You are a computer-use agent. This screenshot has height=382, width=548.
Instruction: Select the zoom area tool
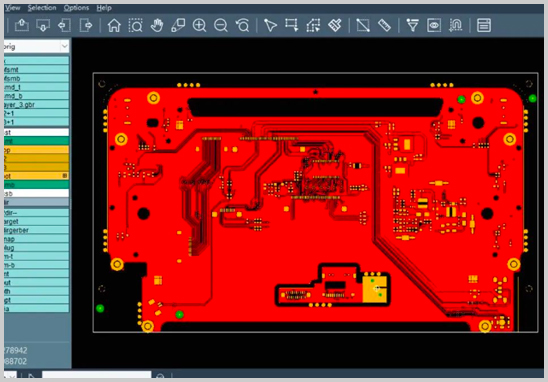pos(135,25)
